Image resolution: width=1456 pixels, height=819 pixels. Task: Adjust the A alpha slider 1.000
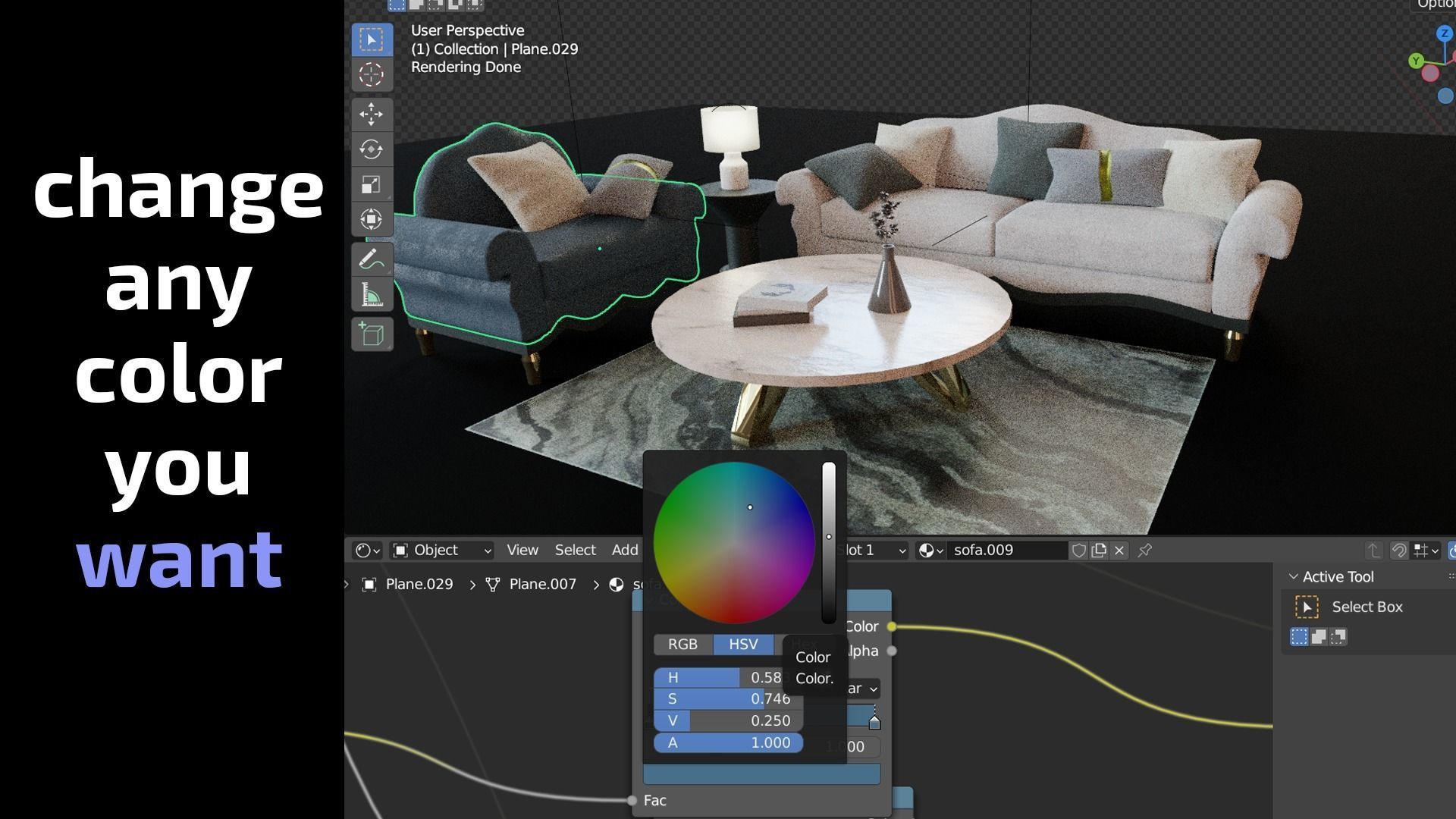tap(728, 743)
